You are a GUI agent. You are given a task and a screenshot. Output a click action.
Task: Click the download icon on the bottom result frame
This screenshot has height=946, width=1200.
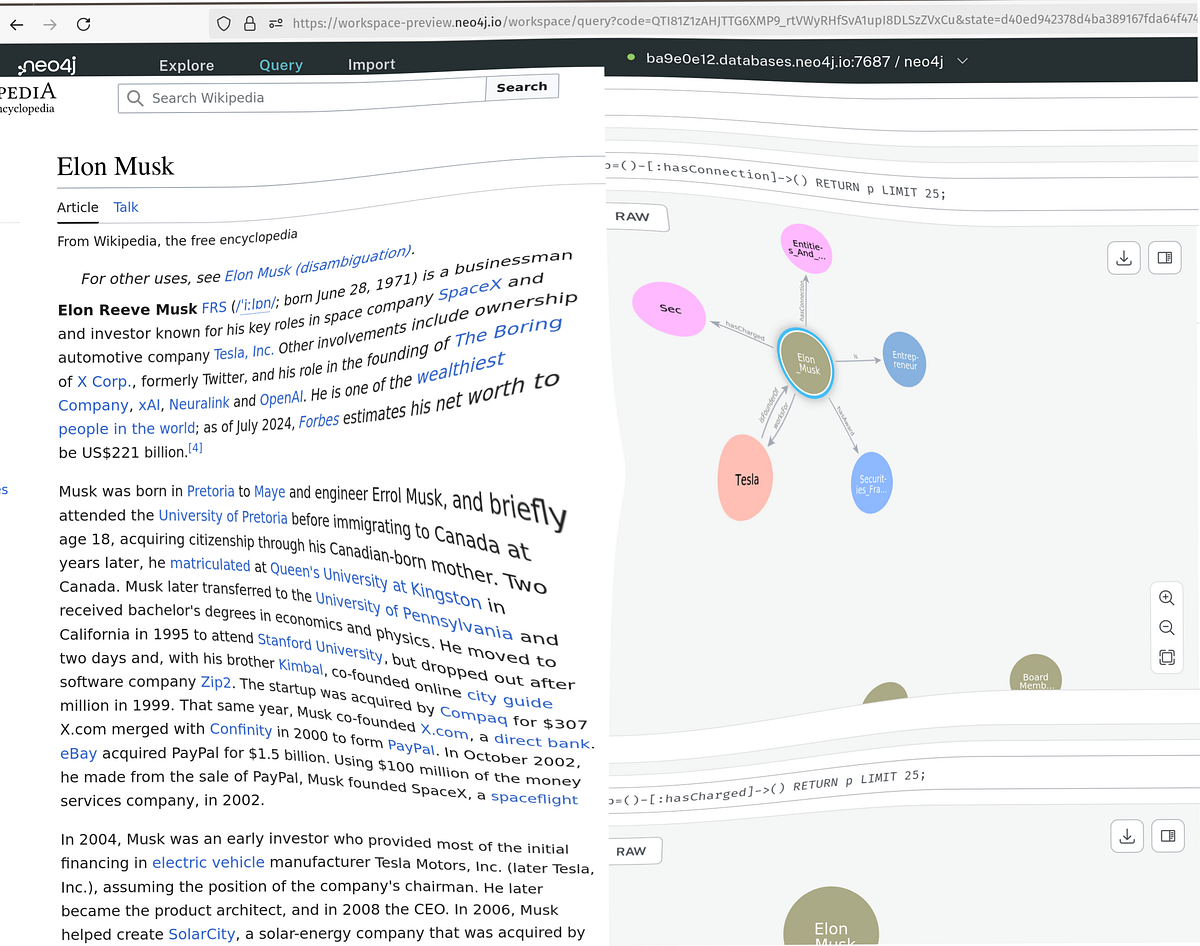point(1127,835)
